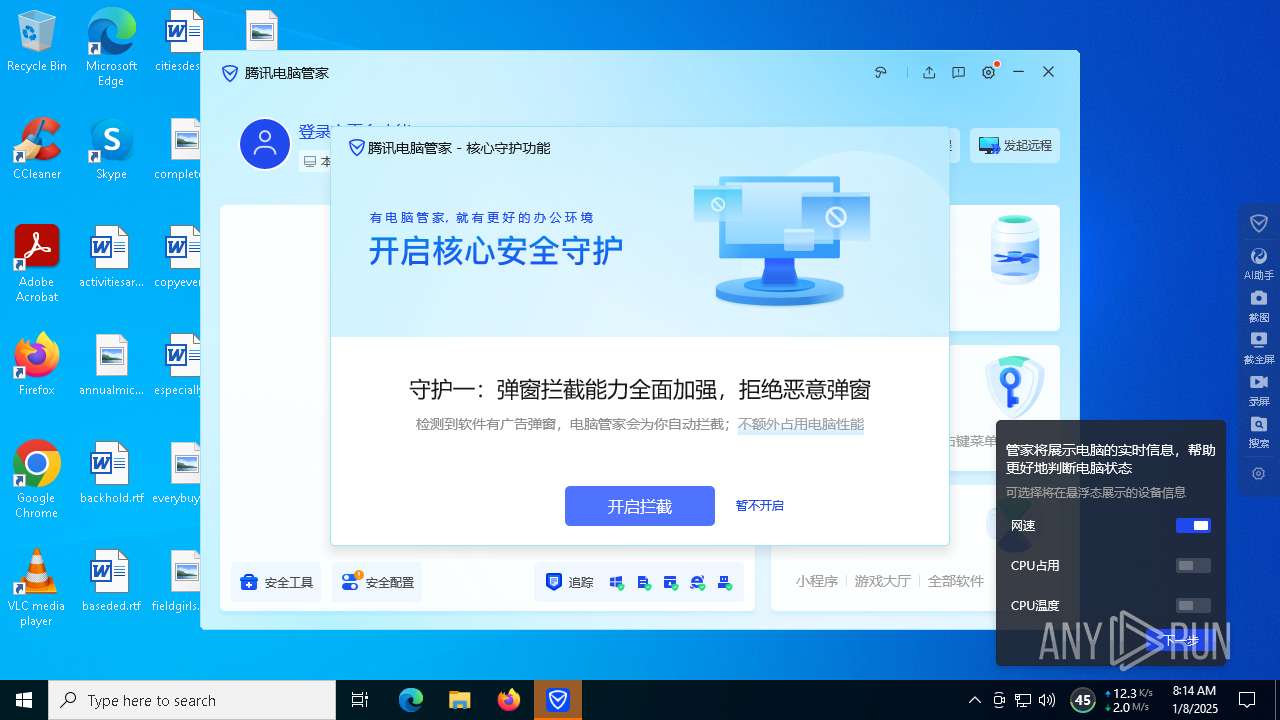Click 开启拦截 to enable popup blocking

640,506
